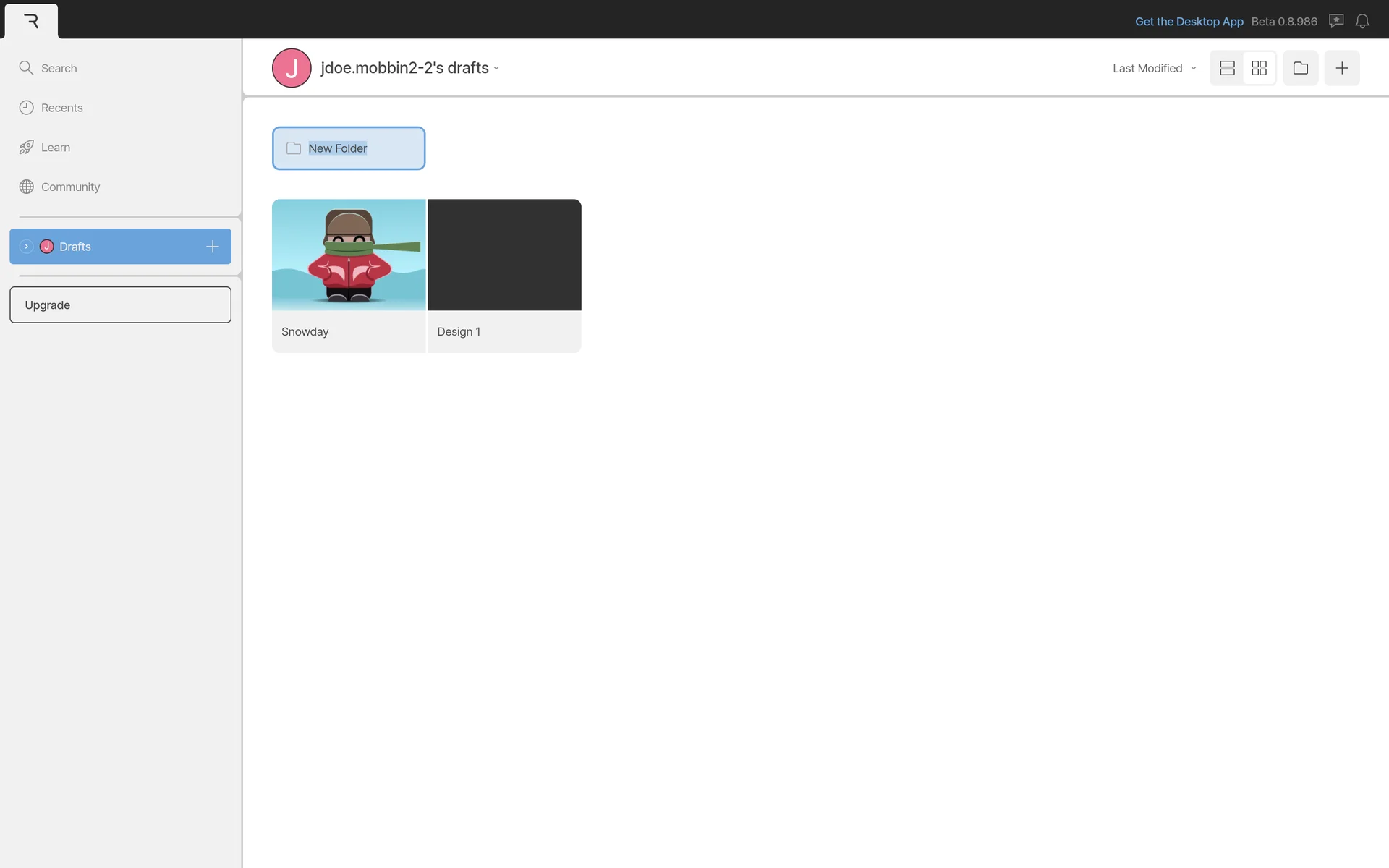Switch to list view layout
Screen dimensions: 1389x868
(x=1227, y=68)
